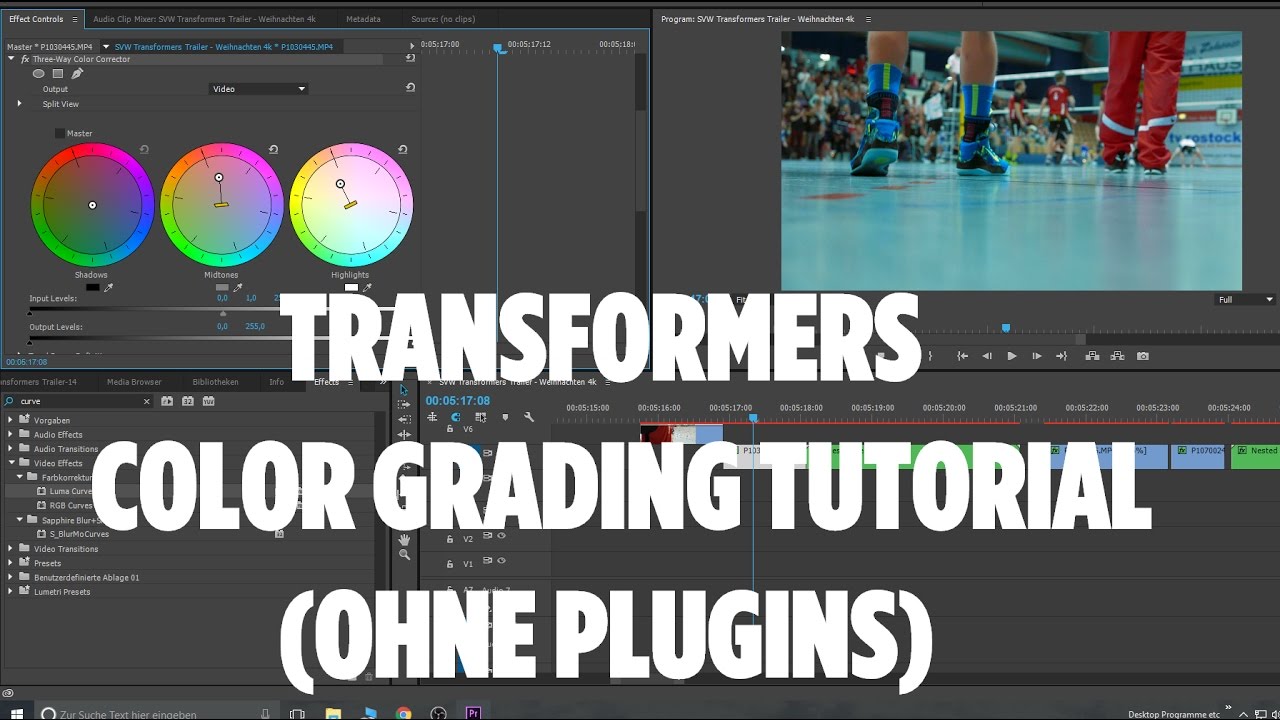Image resolution: width=1280 pixels, height=720 pixels.
Task: Toggle linked selection in timeline header
Action: [481, 418]
